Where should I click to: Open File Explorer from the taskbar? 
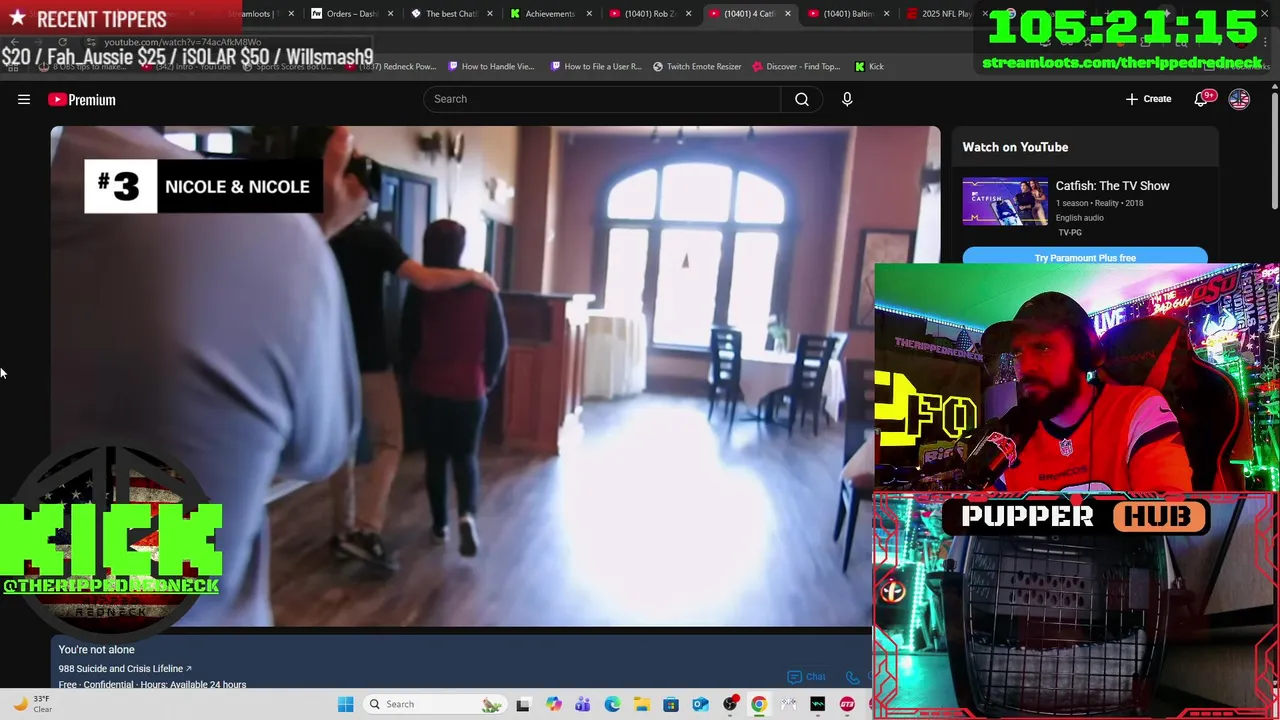(x=641, y=704)
